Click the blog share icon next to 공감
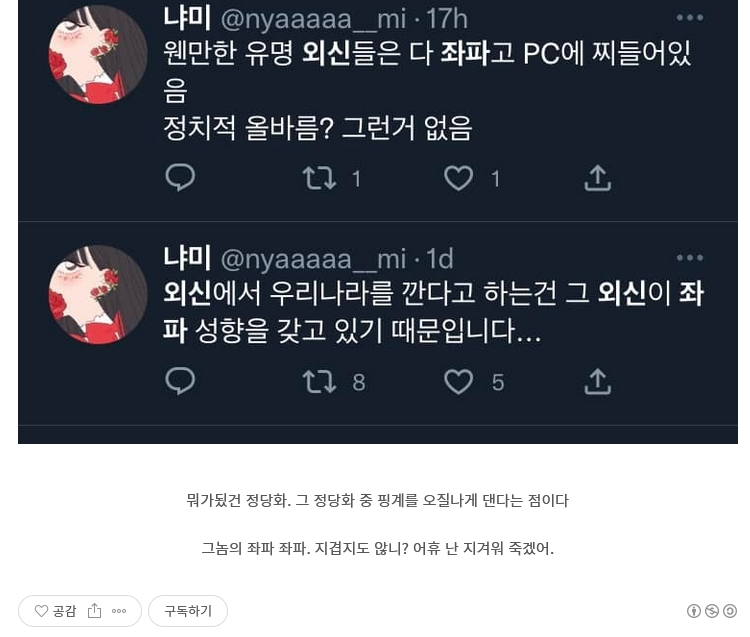The image size is (750, 637). [95, 611]
